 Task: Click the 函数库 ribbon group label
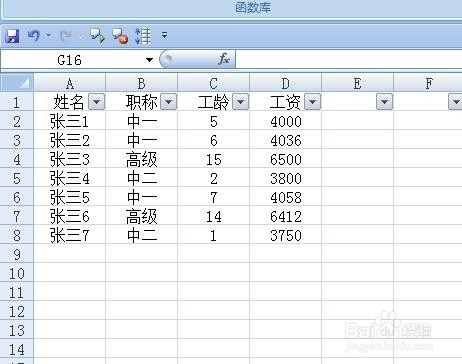pos(253,7)
